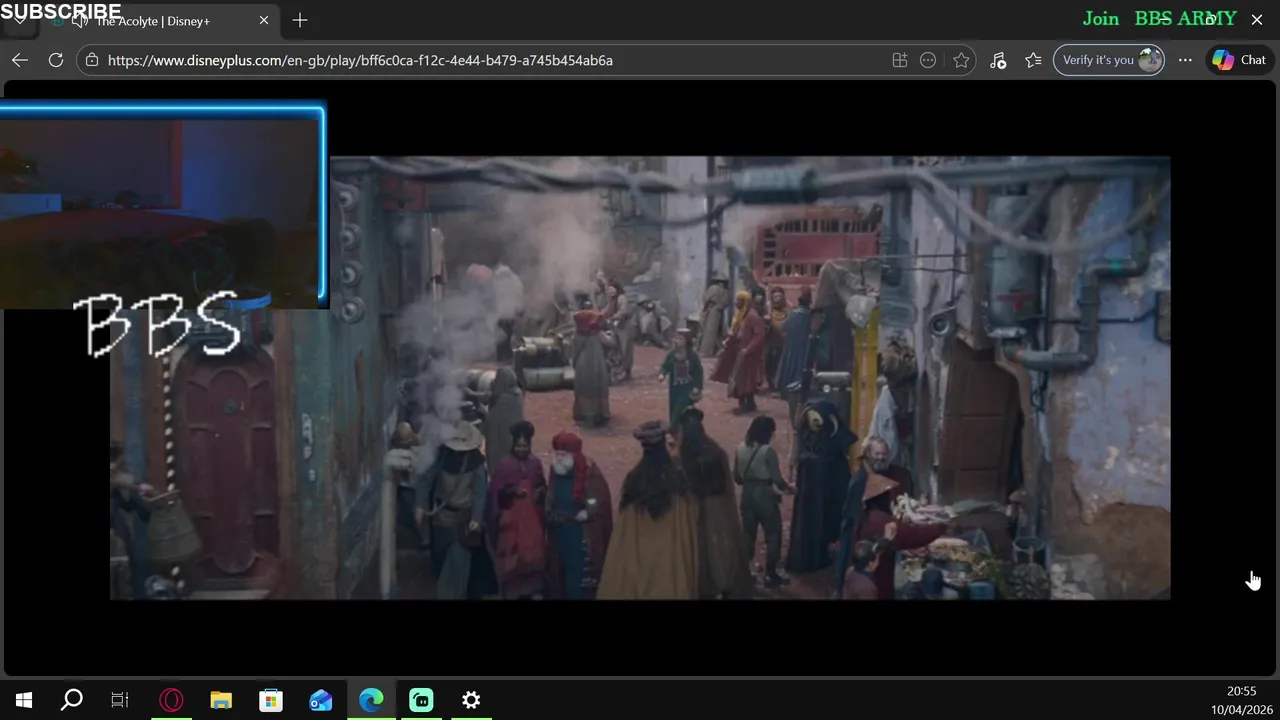
Task: Open the Windows Start menu
Action: point(24,700)
